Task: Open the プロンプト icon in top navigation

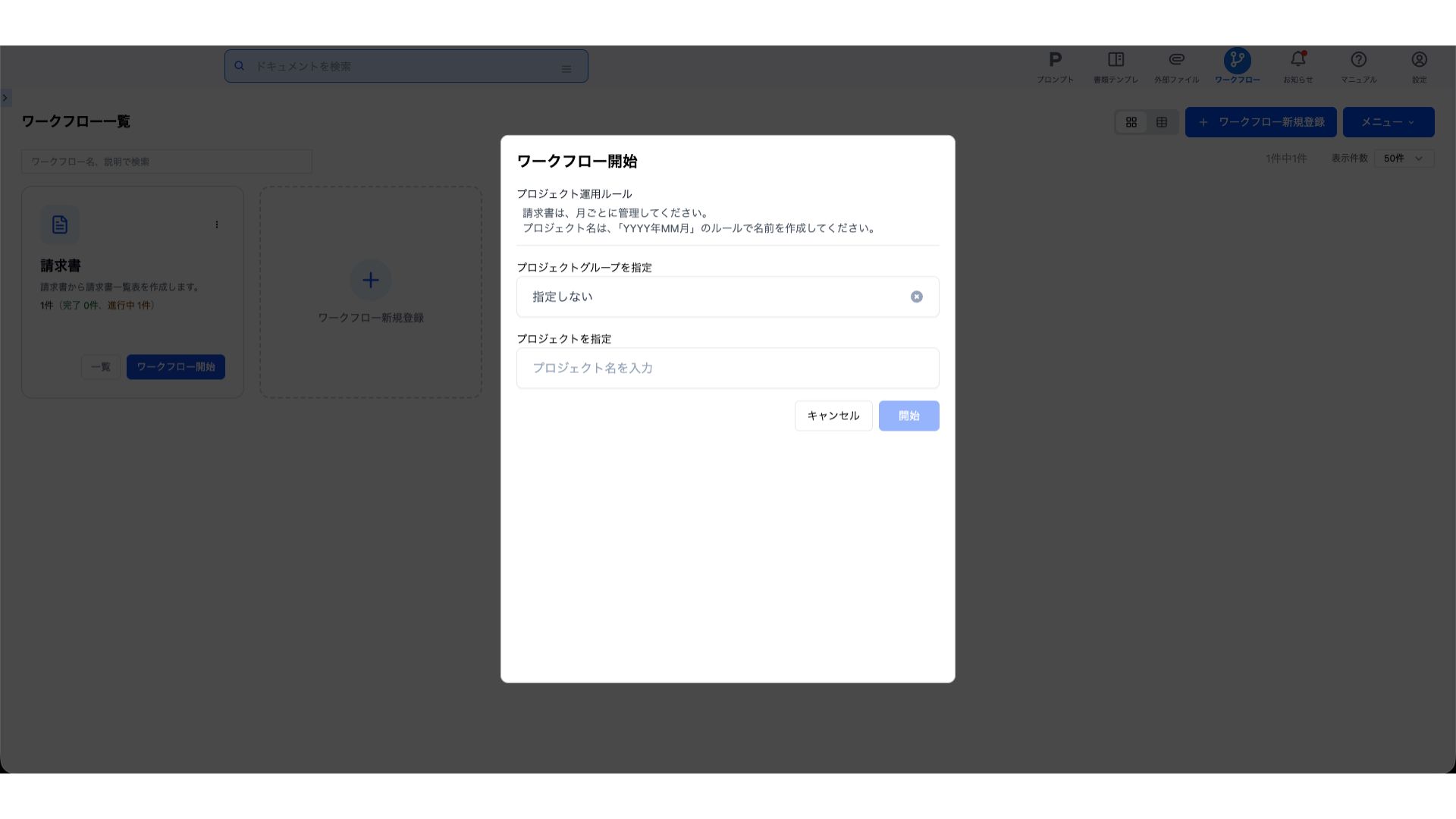Action: coord(1055,61)
